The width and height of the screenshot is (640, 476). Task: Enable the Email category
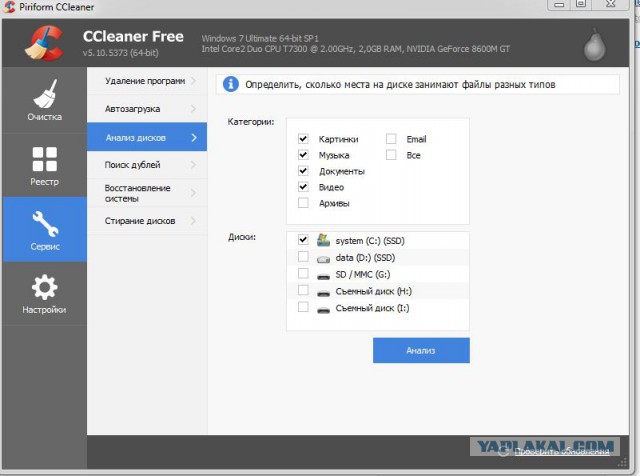[391, 139]
